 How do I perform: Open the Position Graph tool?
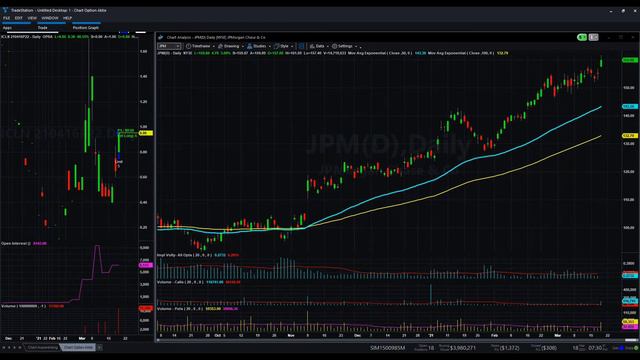(86, 28)
